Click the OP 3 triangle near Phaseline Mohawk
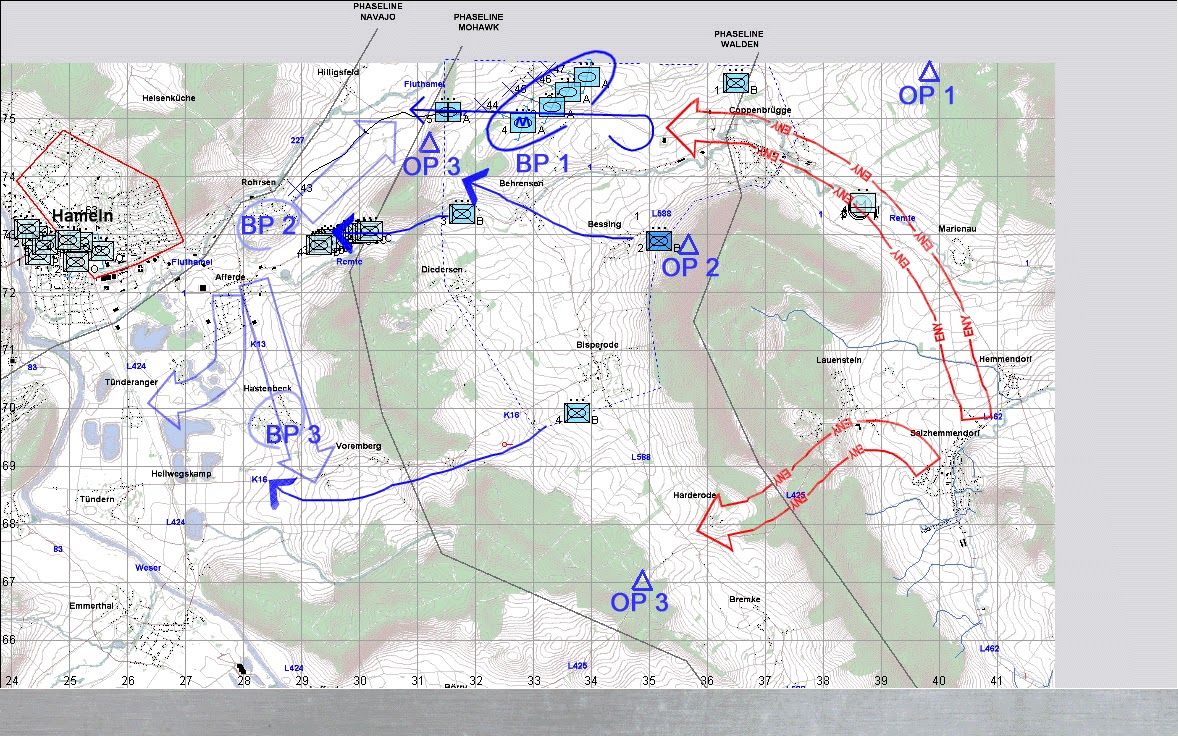 click(429, 143)
